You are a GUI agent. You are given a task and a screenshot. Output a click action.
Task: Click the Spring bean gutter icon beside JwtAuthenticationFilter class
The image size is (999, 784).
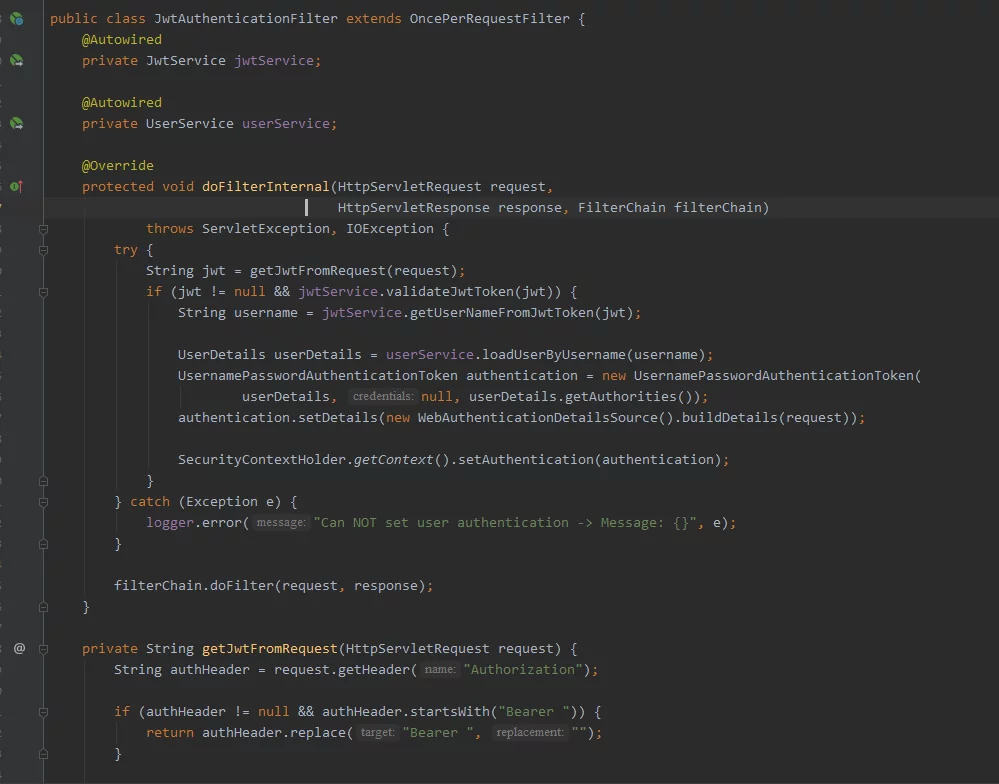point(17,19)
